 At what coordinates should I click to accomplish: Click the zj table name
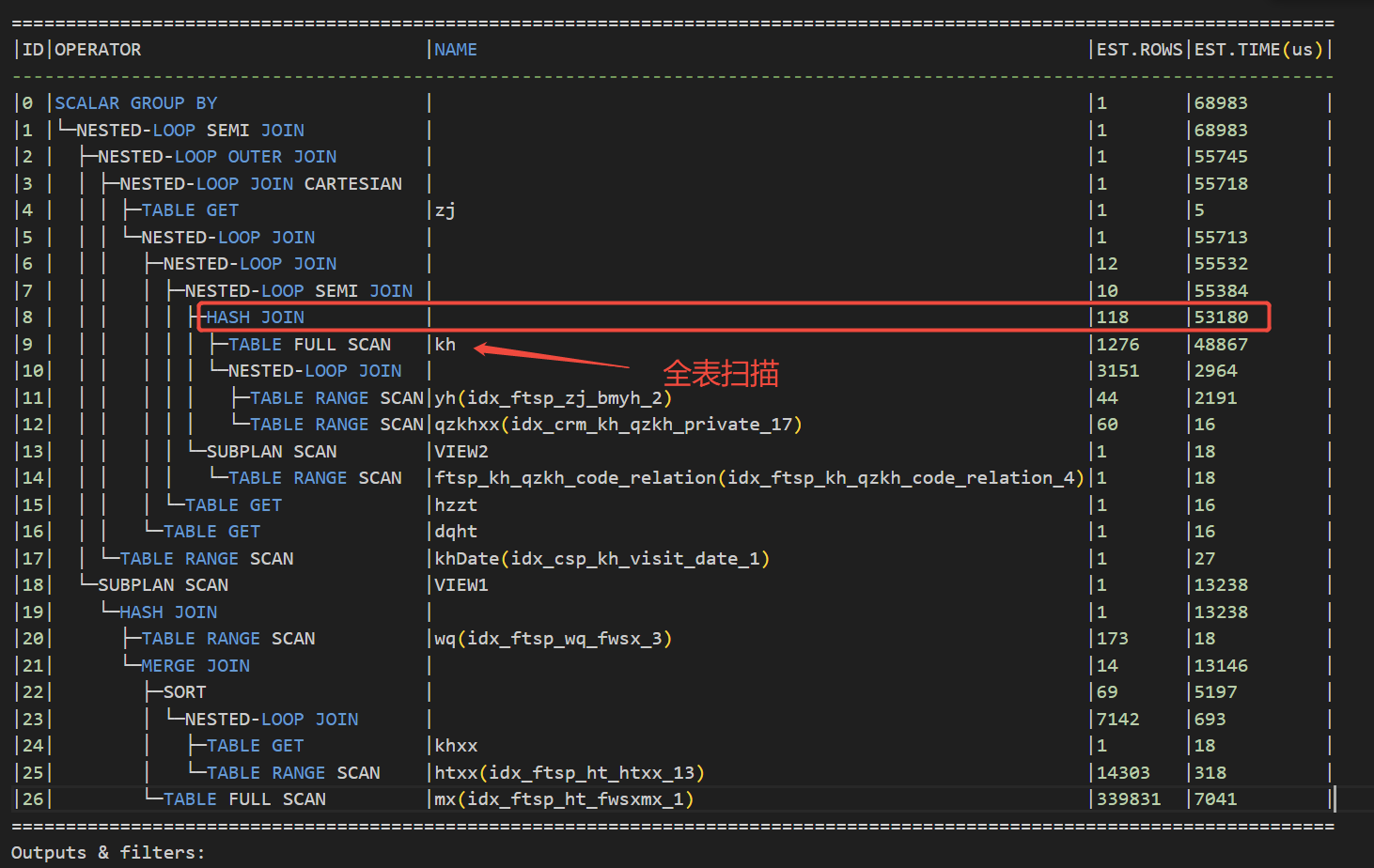pos(445,210)
